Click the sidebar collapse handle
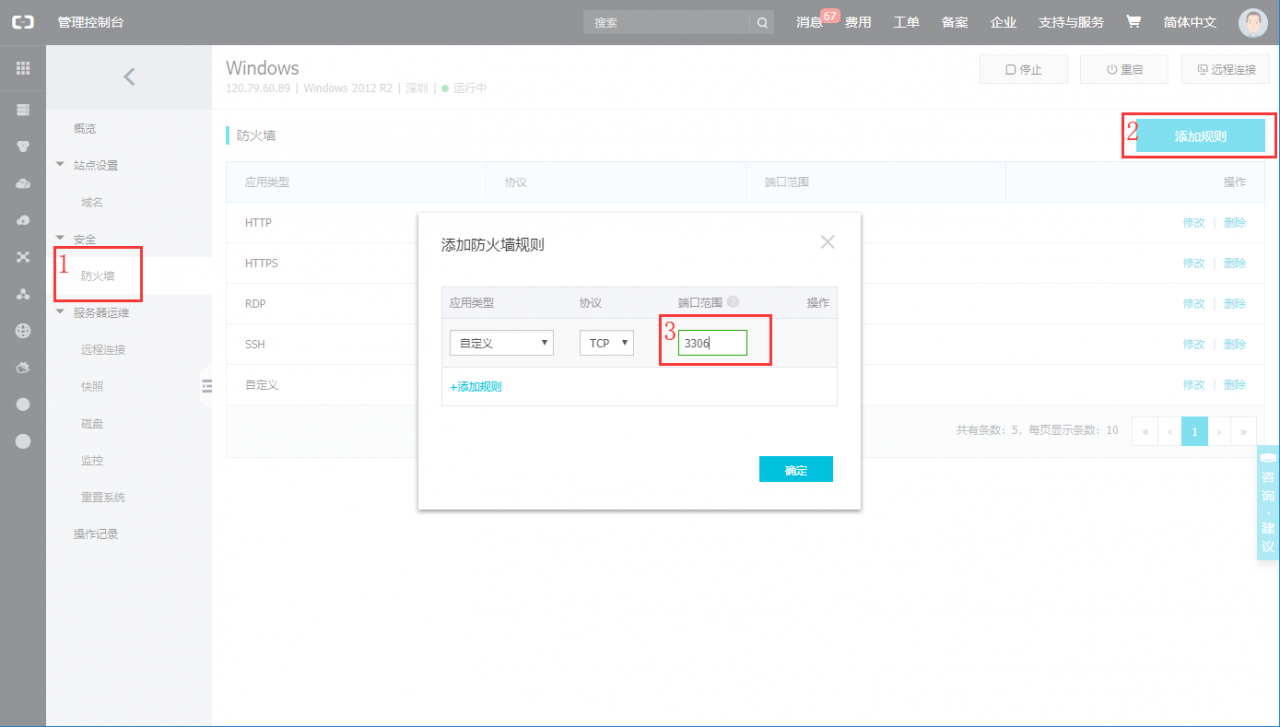1280x727 pixels. 206,385
